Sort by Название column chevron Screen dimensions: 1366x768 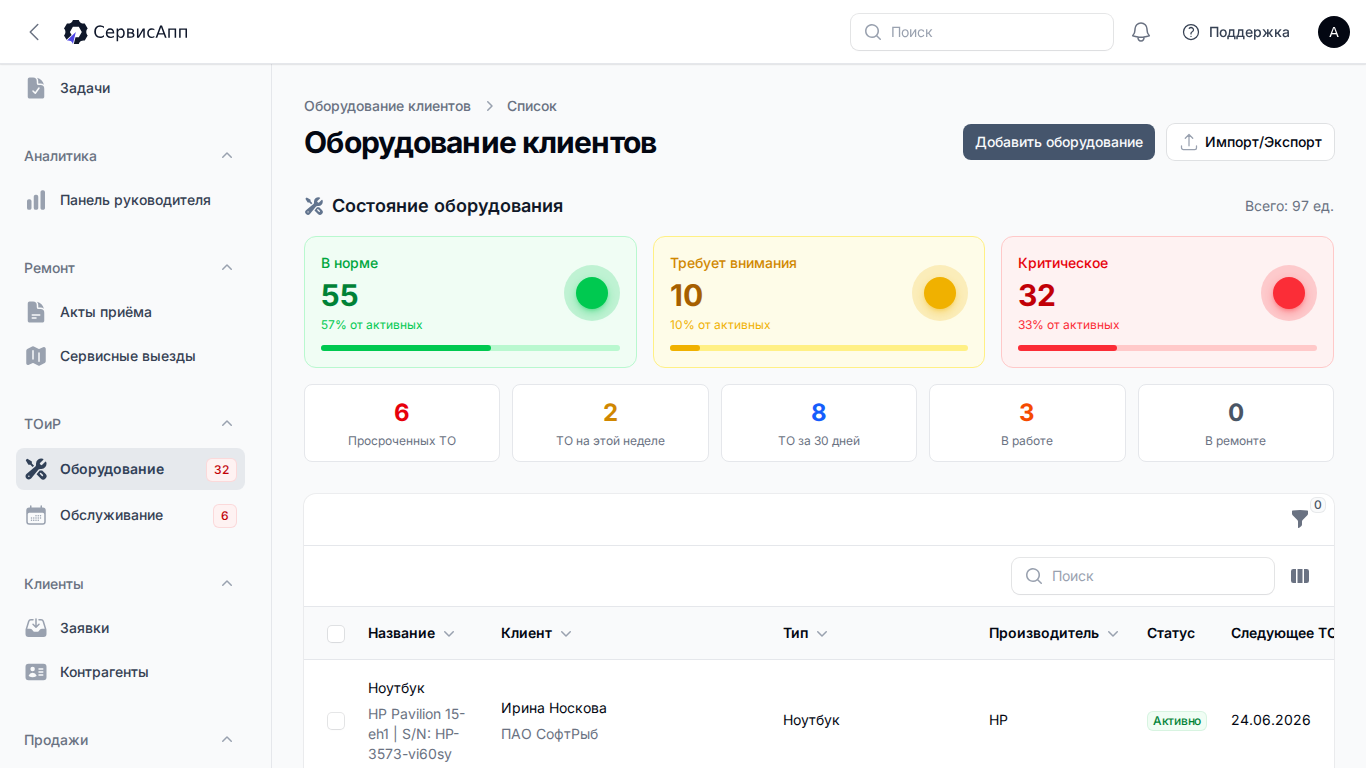pyautogui.click(x=449, y=634)
